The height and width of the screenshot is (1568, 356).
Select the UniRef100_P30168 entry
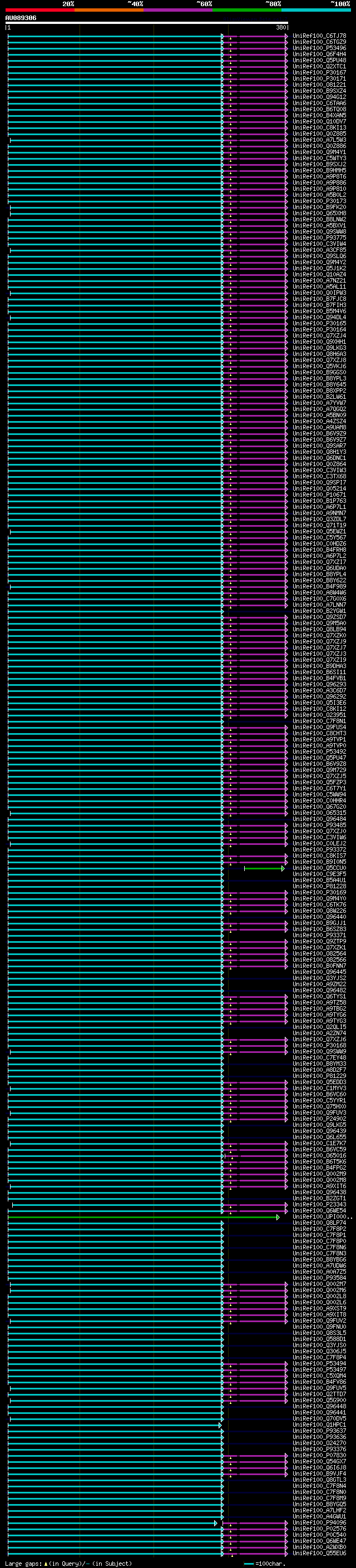tap(319, 1046)
